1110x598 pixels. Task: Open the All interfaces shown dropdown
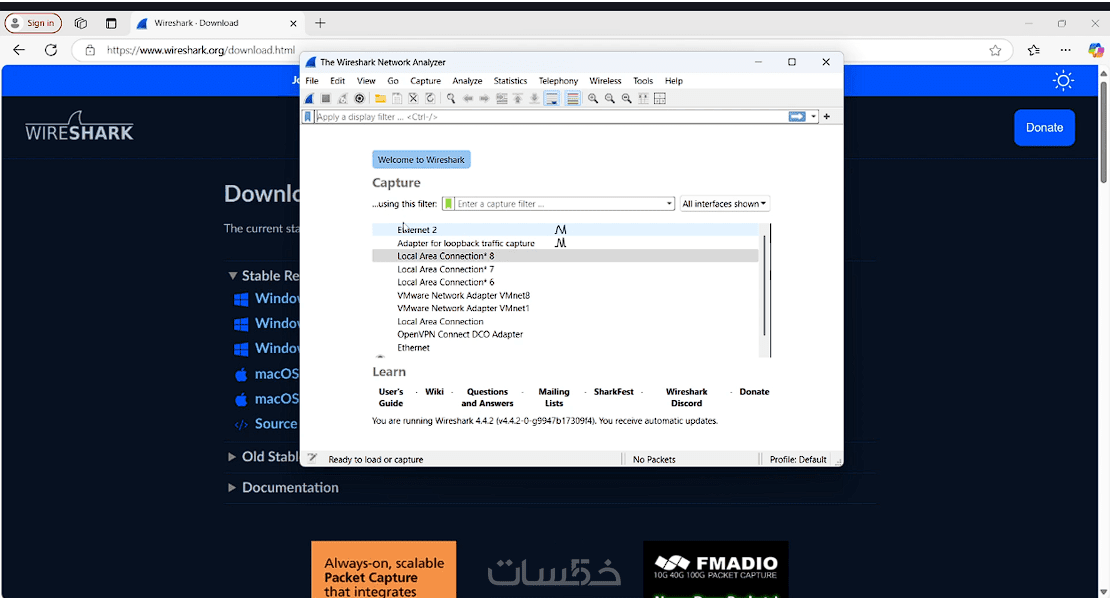pyautogui.click(x=724, y=204)
